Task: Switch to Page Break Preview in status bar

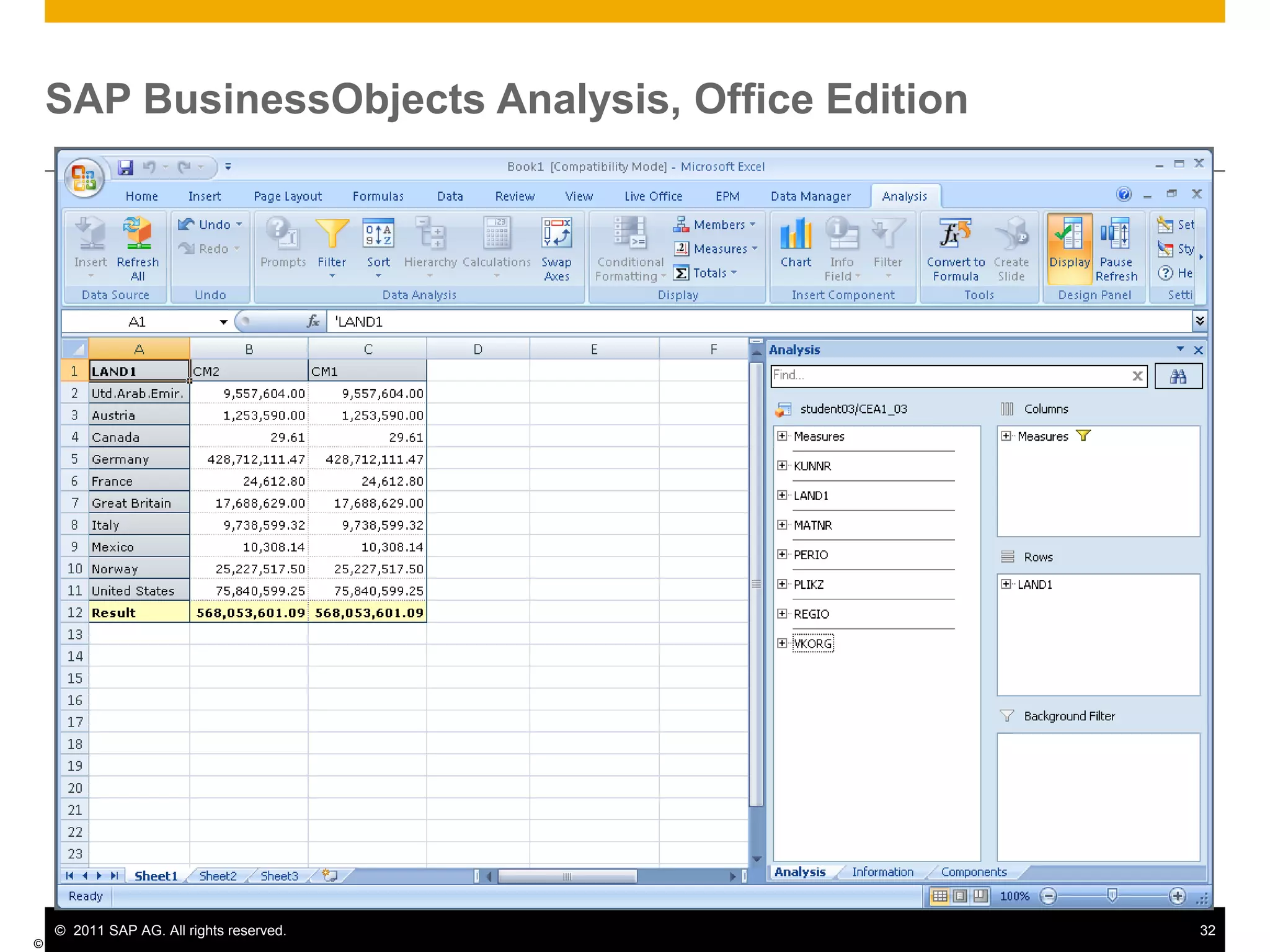Action: tap(980, 896)
